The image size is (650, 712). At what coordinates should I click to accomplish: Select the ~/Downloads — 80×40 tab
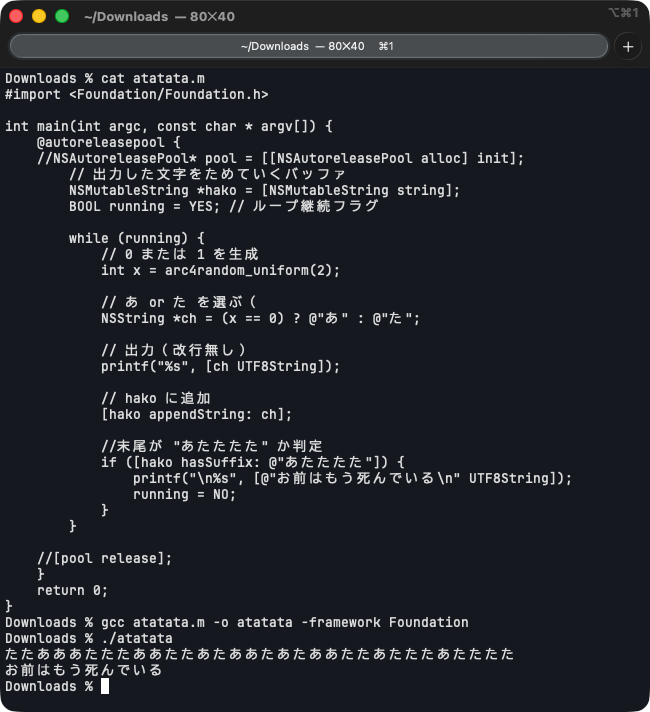308,46
